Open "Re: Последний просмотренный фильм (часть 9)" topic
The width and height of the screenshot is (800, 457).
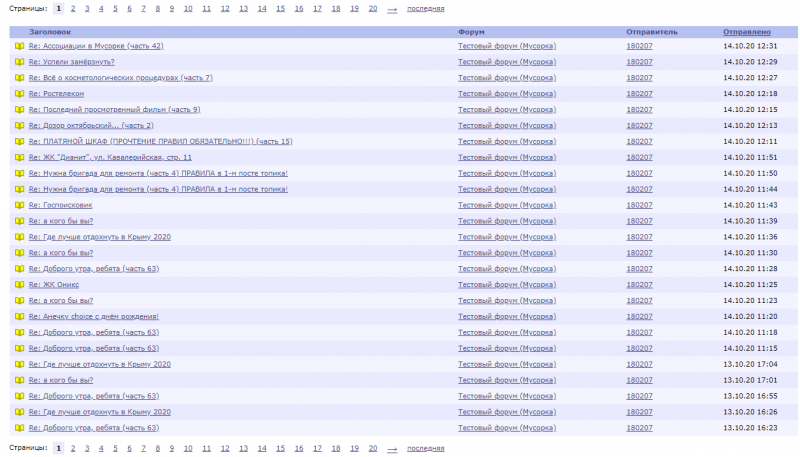point(114,110)
